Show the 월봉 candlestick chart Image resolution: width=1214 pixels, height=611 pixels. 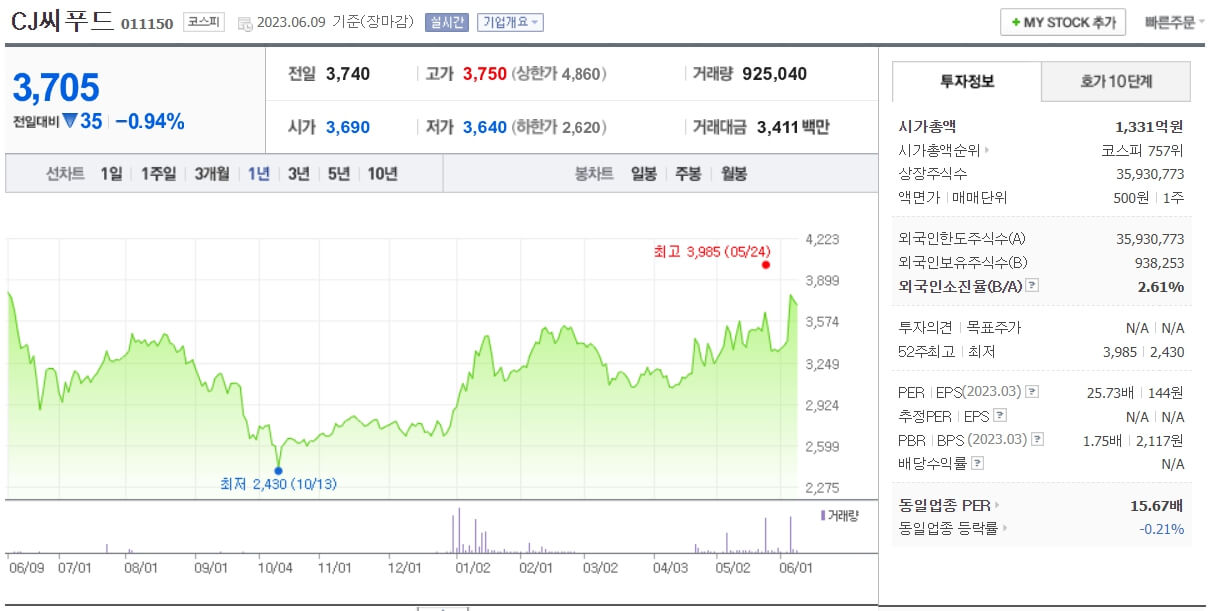(x=734, y=174)
